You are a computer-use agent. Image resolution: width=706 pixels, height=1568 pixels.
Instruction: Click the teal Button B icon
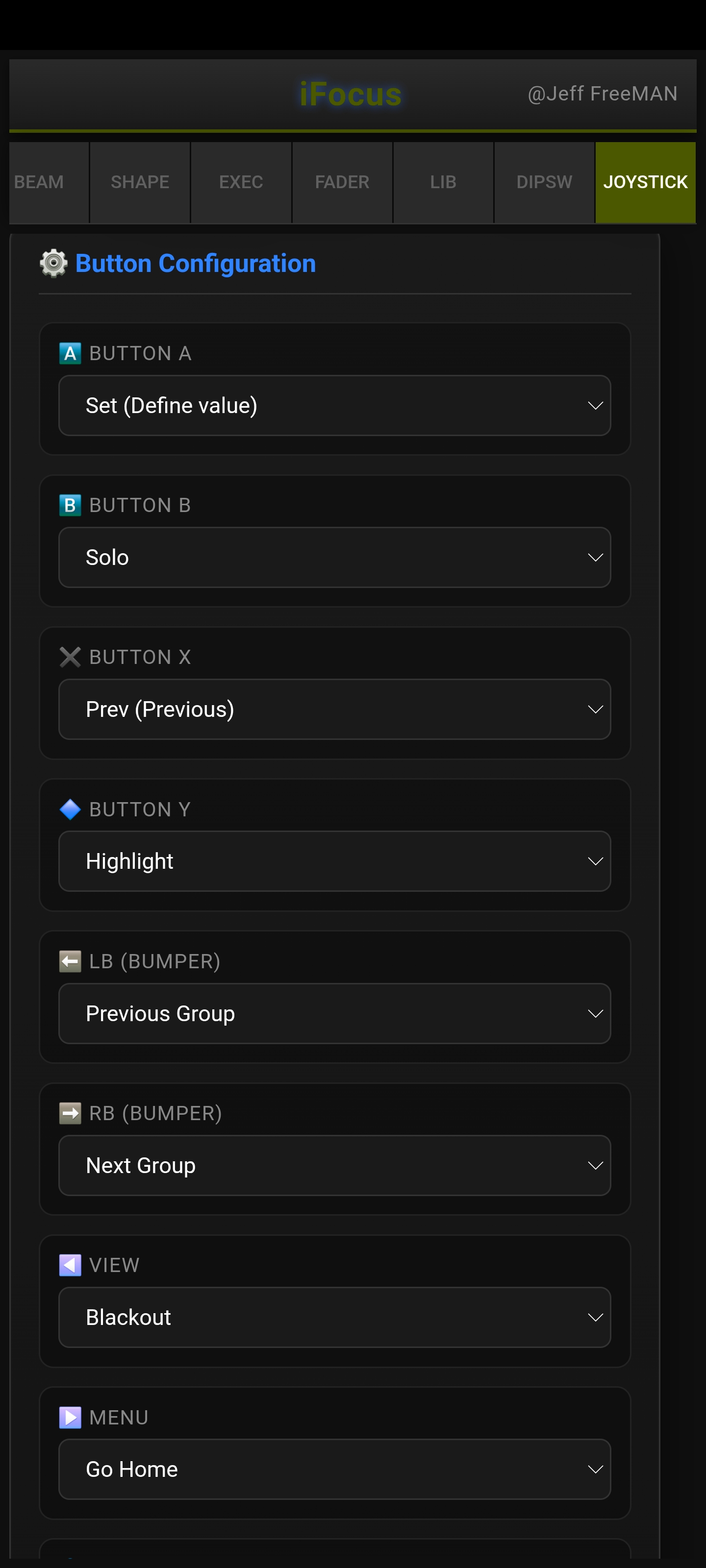click(70, 505)
